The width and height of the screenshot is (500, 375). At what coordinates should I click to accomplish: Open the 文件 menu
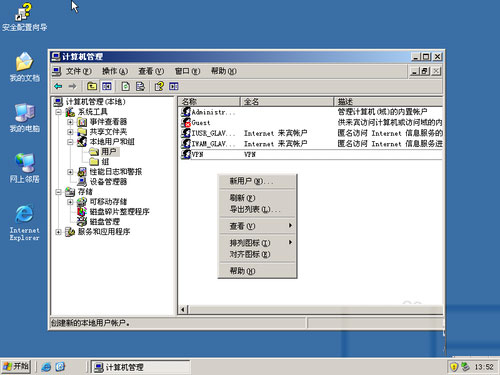(x=78, y=71)
